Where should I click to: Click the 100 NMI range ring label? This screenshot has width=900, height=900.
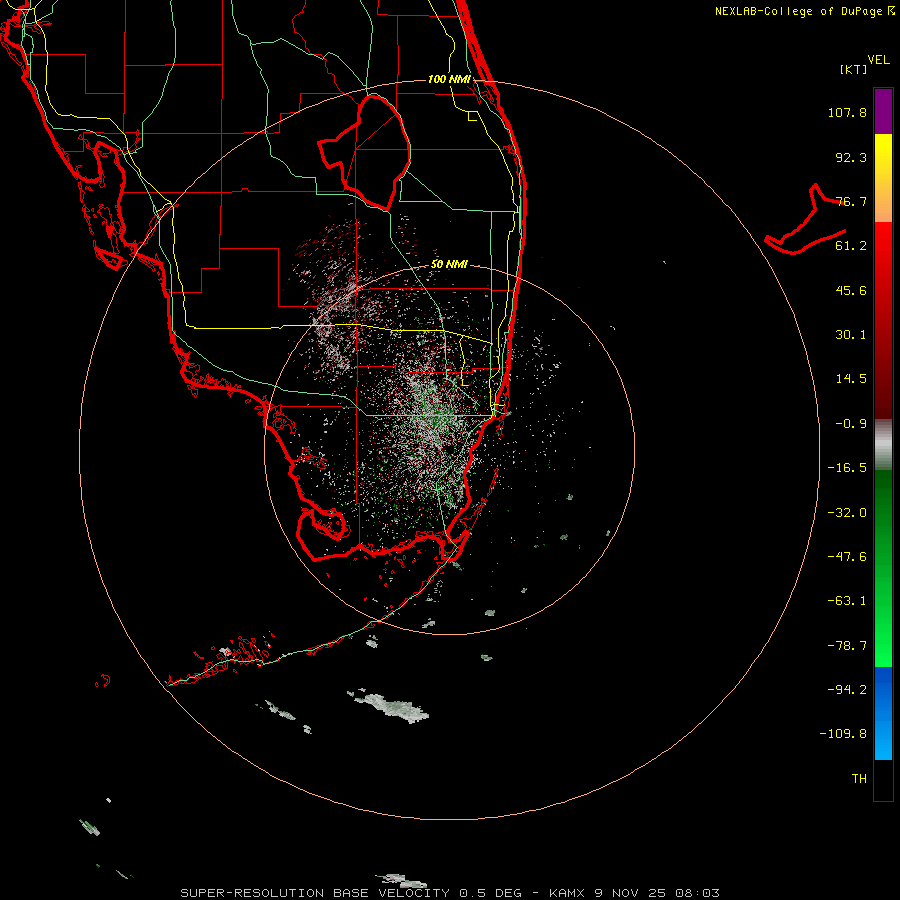click(x=449, y=79)
